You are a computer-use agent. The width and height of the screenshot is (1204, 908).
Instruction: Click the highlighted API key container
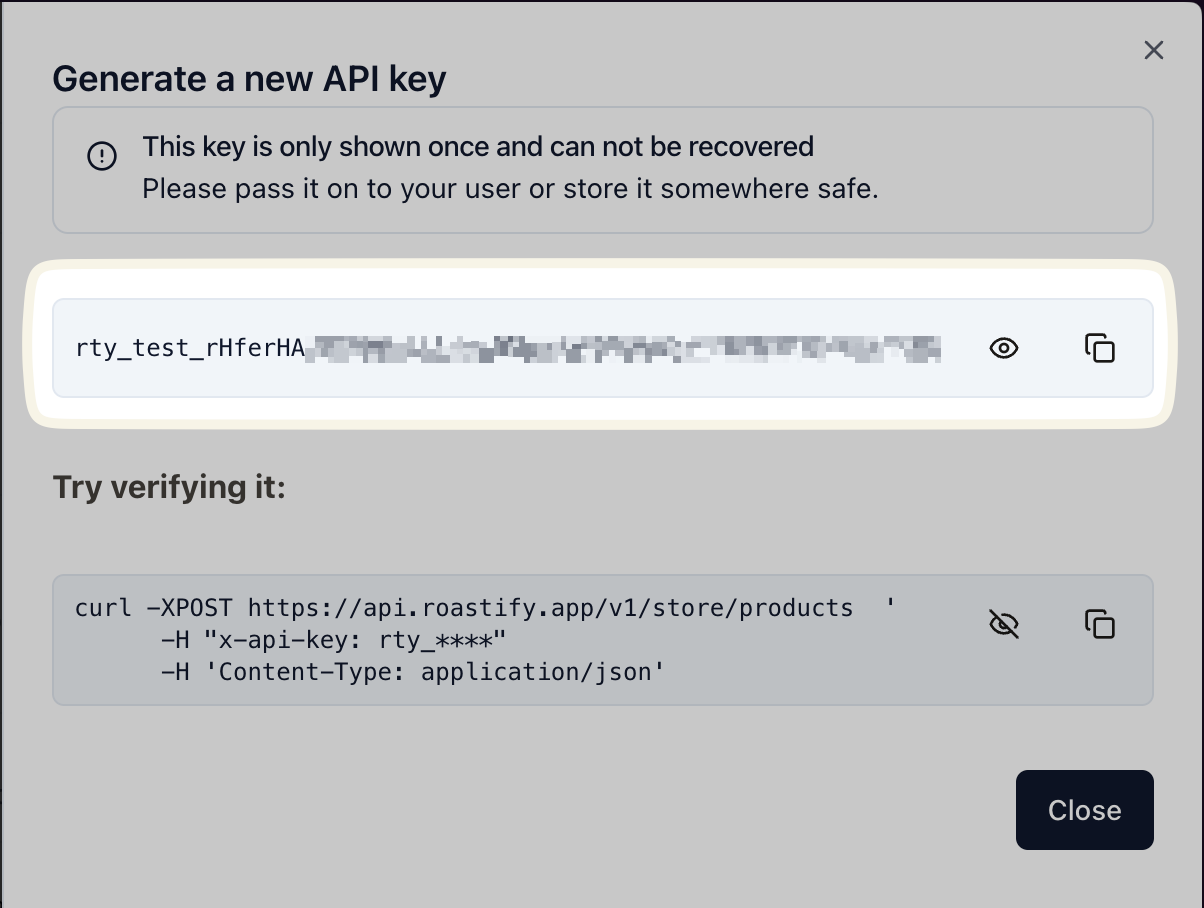coord(600,348)
